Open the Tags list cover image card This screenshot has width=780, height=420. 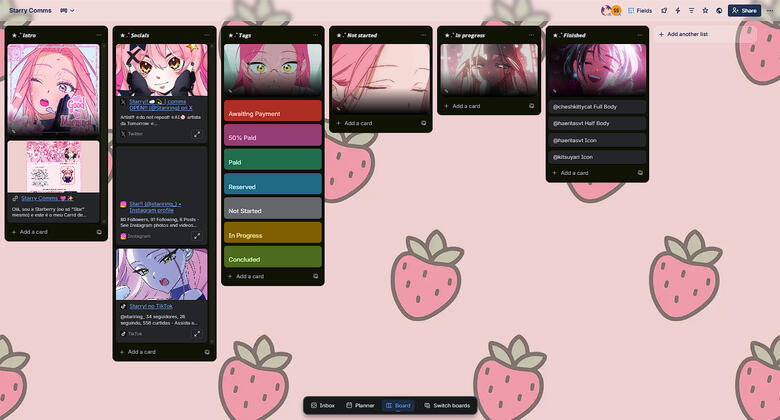click(x=273, y=70)
